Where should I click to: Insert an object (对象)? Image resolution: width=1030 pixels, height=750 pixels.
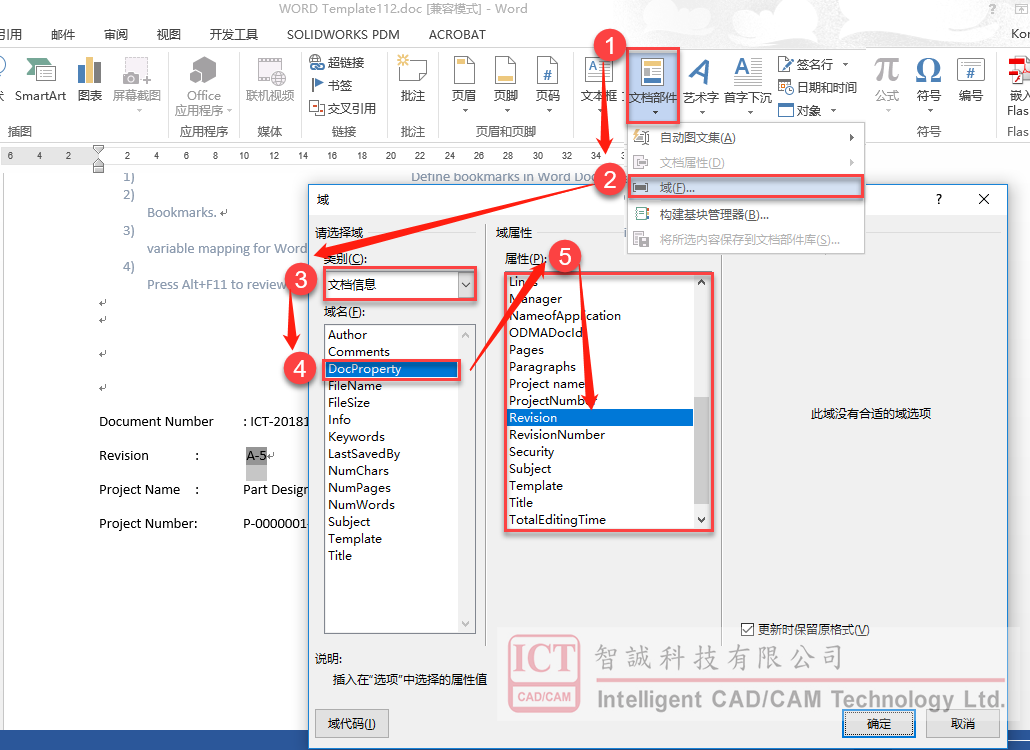coord(799,110)
